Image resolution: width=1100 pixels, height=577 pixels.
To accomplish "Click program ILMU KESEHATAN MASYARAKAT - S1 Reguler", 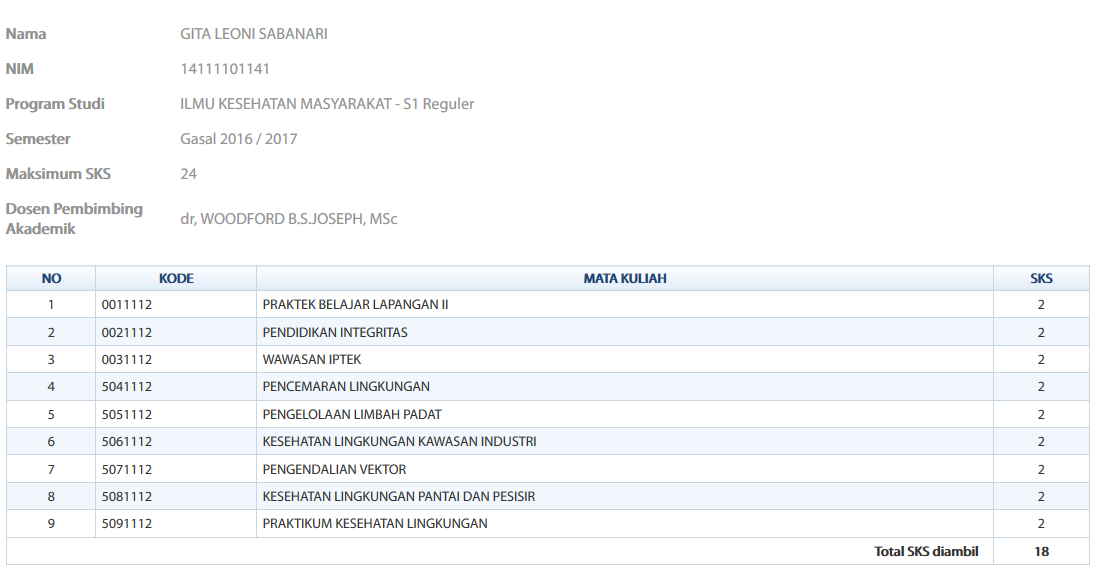I will click(x=327, y=104).
